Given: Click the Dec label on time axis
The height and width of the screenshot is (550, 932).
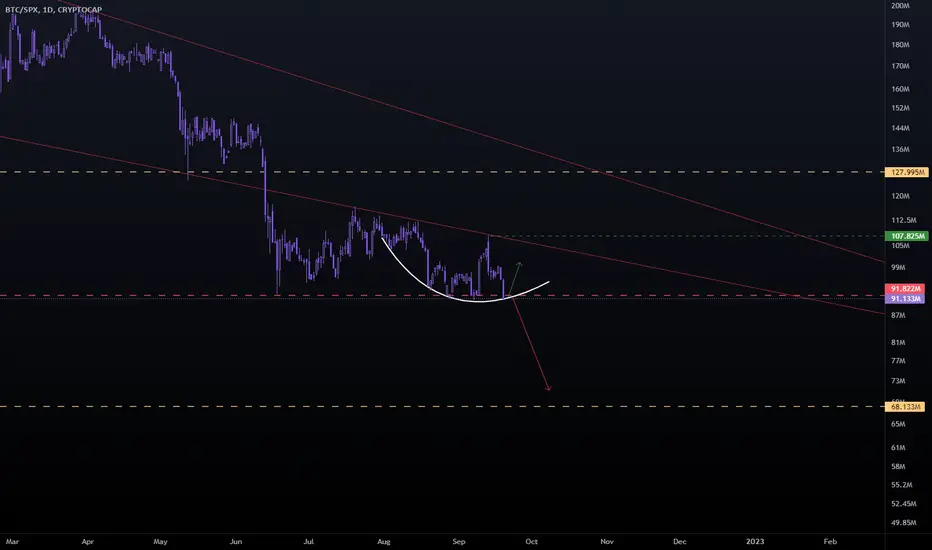Looking at the screenshot, I should [x=679, y=542].
